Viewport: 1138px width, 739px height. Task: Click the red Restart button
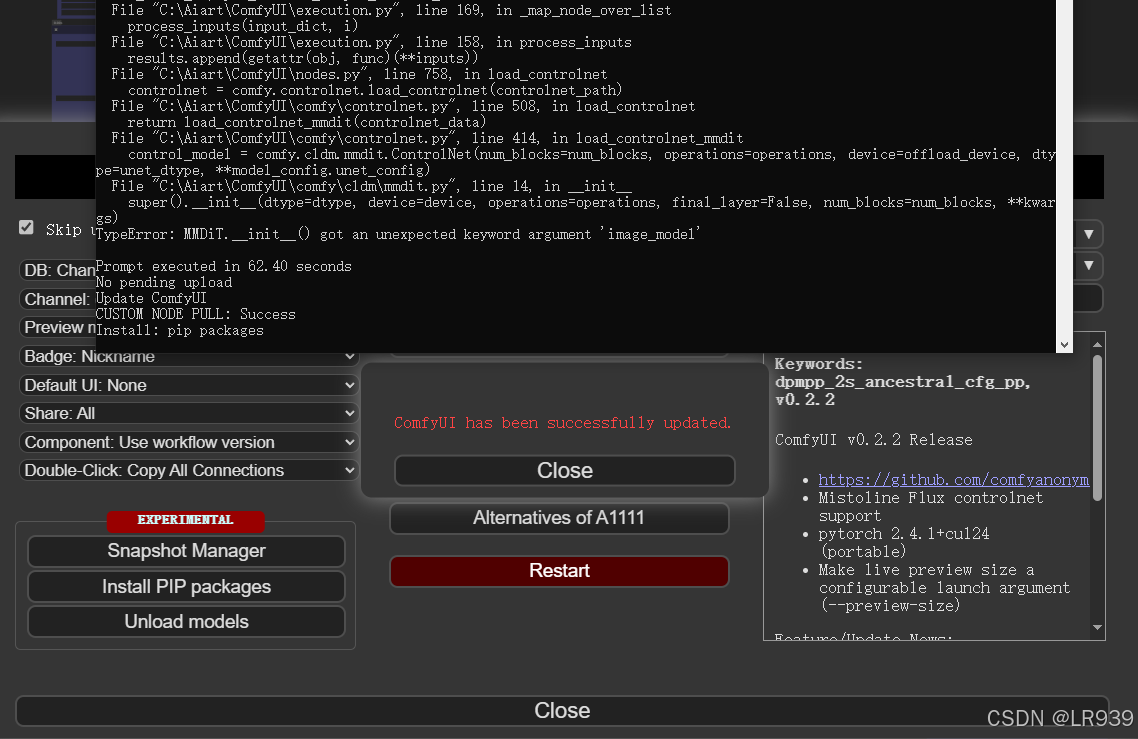pos(559,571)
